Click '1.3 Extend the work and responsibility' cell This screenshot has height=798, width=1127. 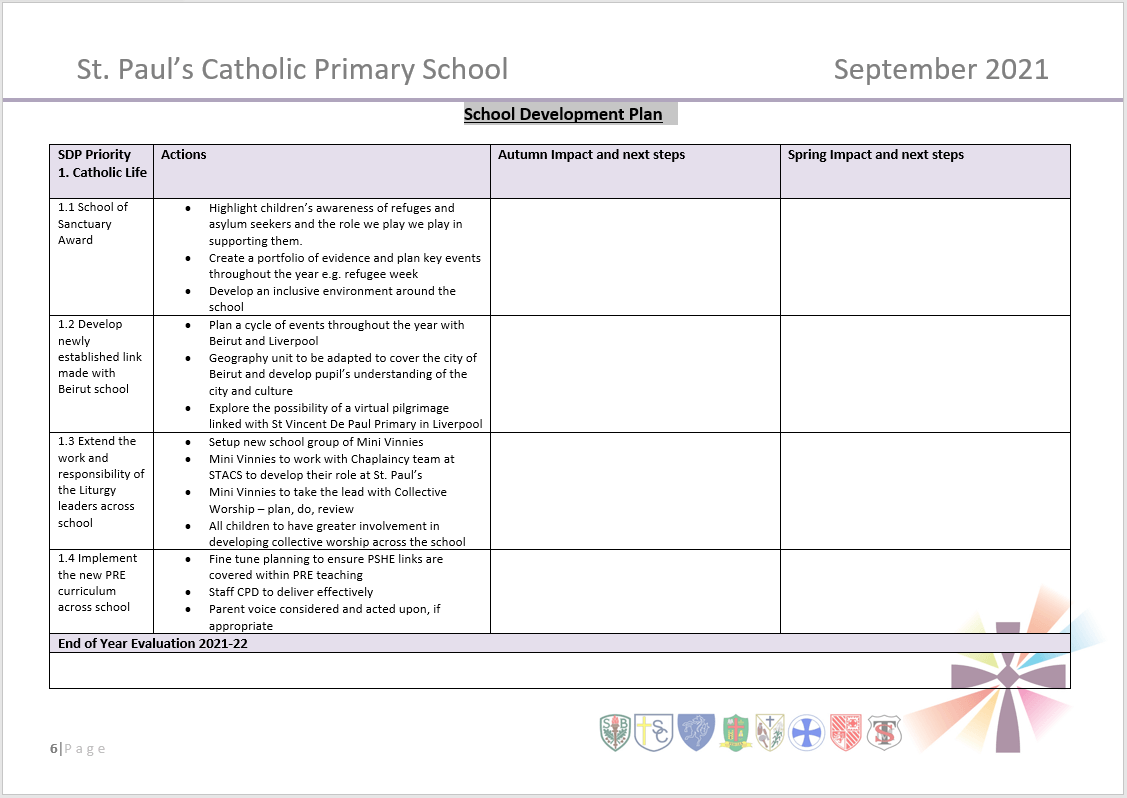point(101,491)
